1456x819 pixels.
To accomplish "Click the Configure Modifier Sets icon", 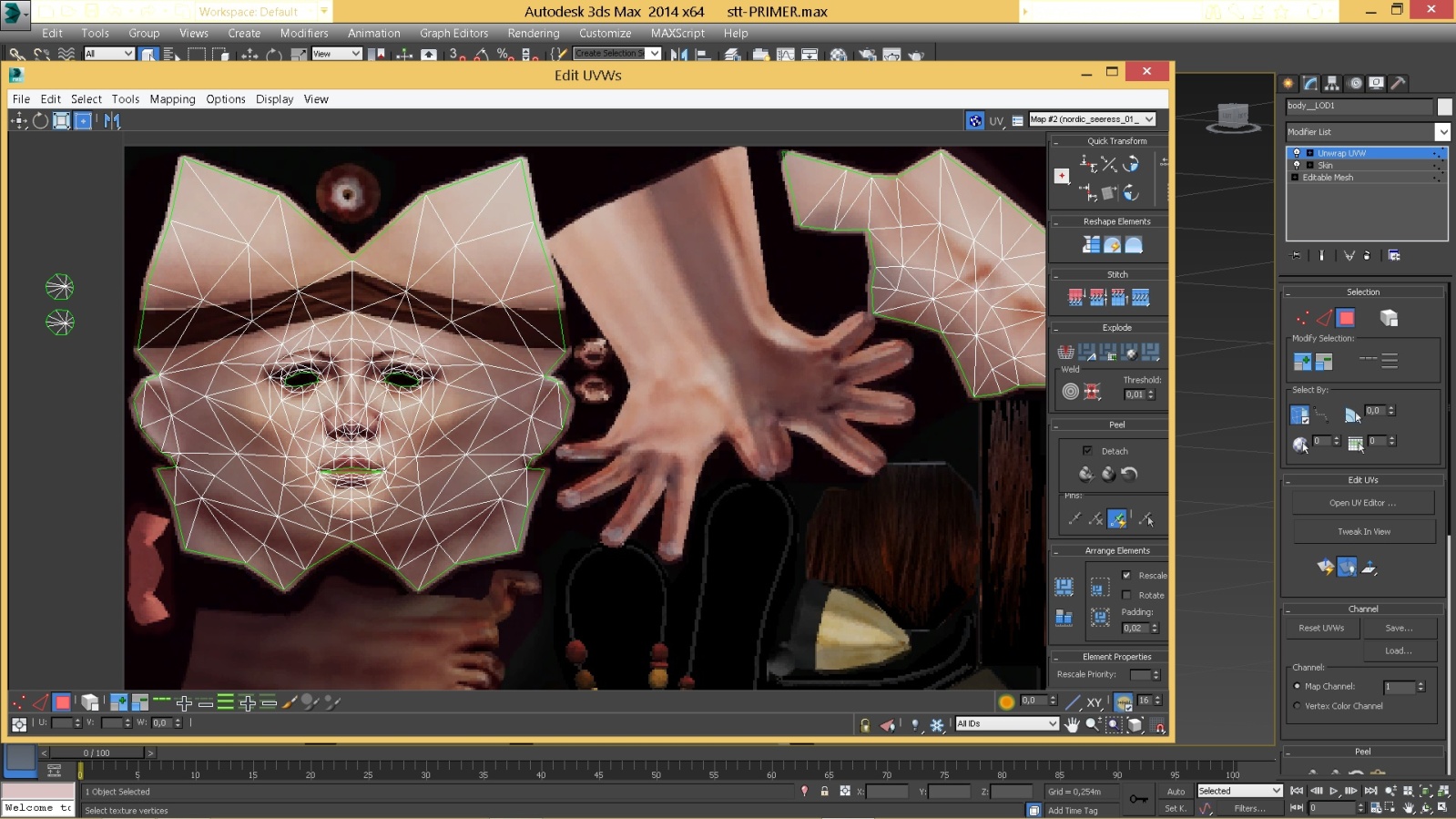I will (x=1394, y=255).
